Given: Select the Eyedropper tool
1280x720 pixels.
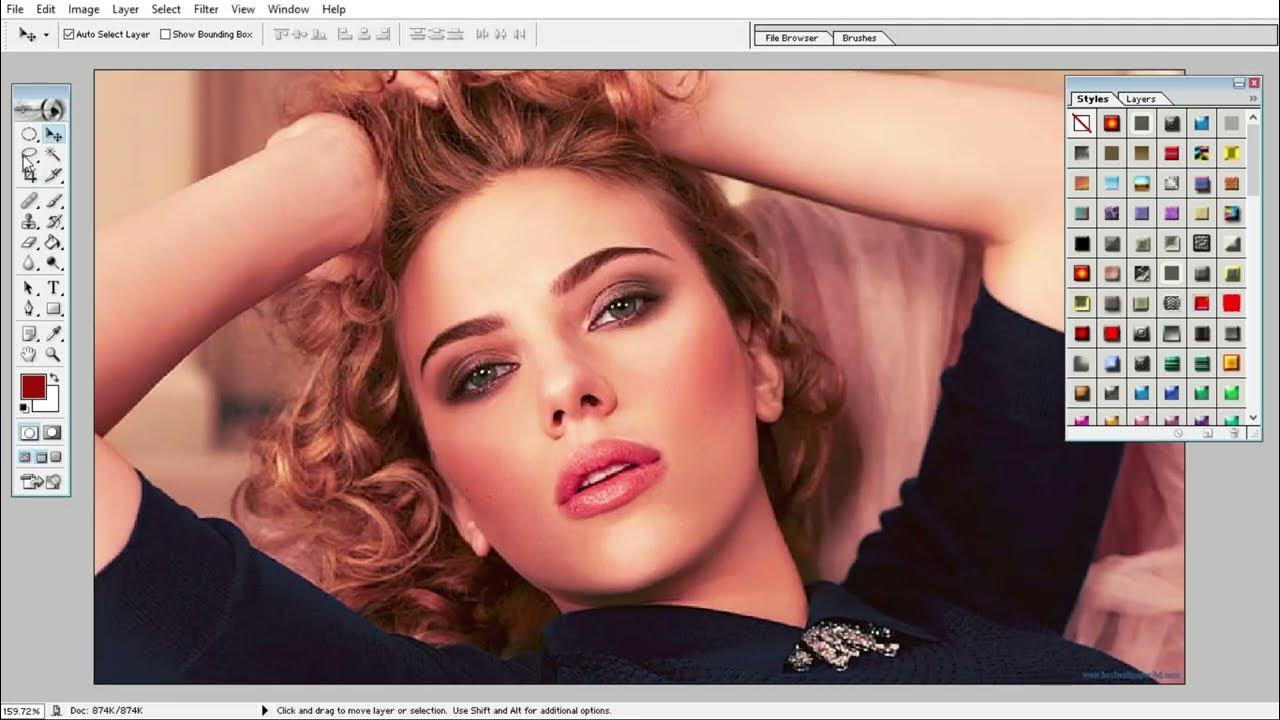Looking at the screenshot, I should pyautogui.click(x=53, y=334).
